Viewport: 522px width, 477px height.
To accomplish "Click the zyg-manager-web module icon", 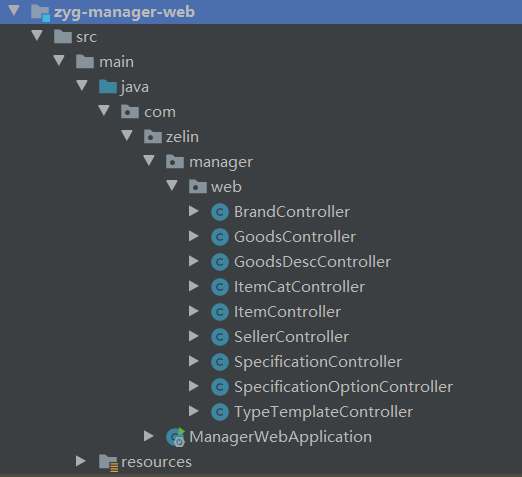I will 40,13.
